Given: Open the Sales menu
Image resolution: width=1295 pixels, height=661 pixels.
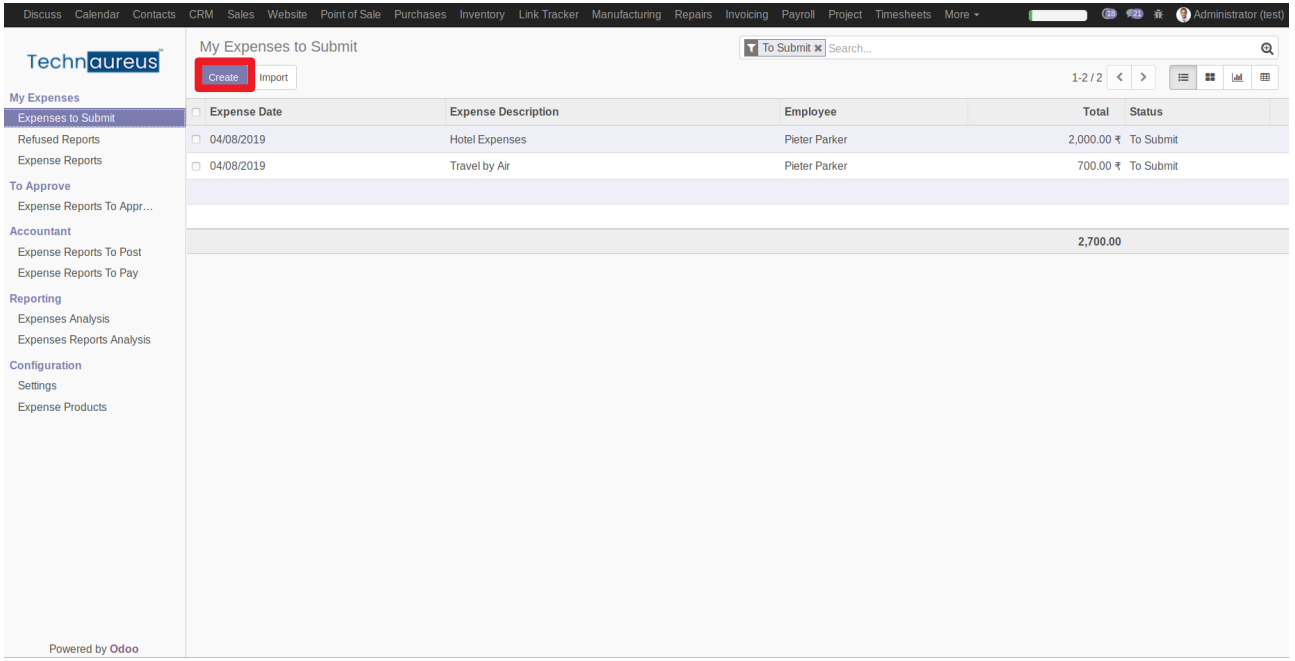Looking at the screenshot, I should 240,14.
